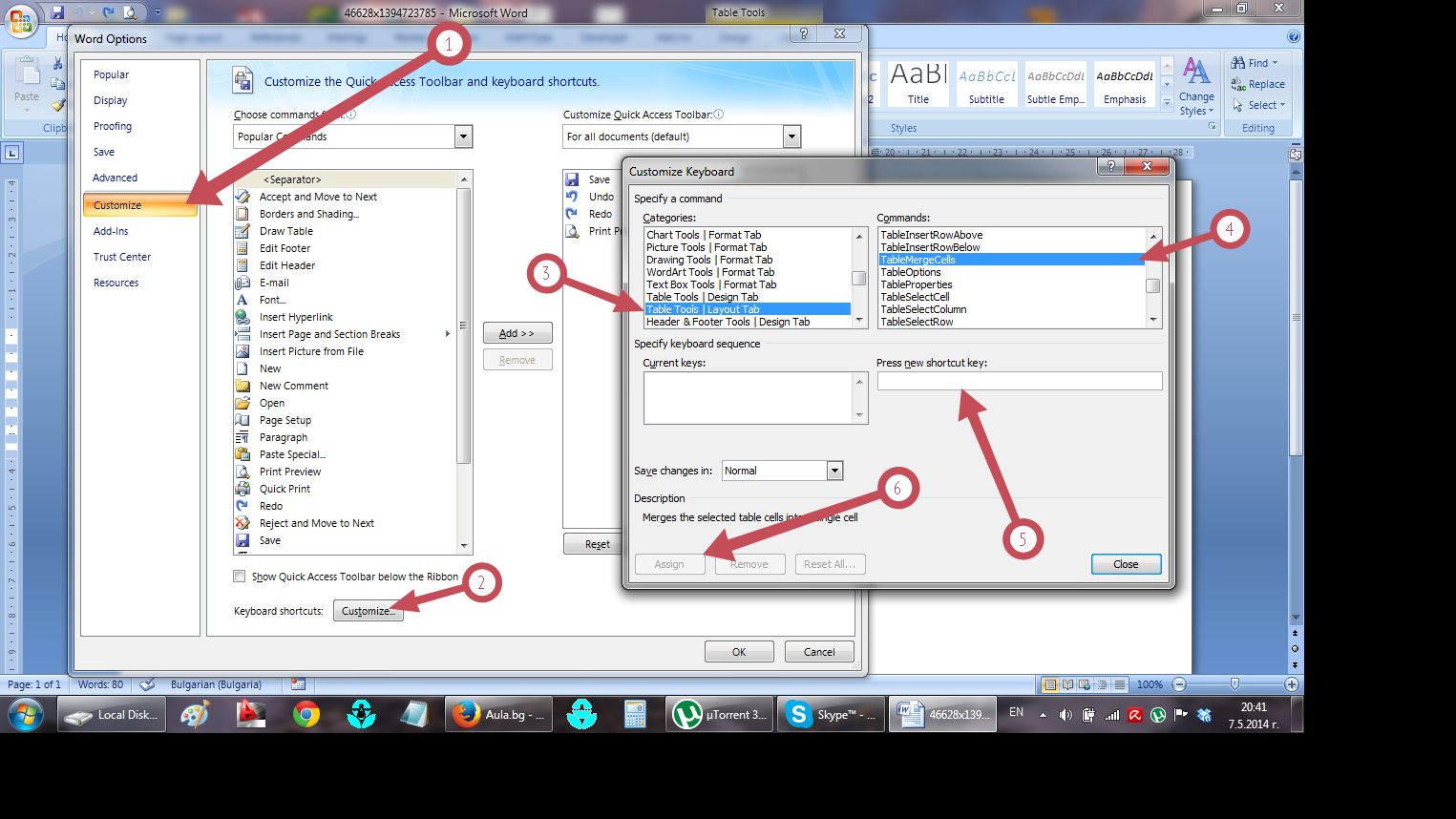The image size is (1456, 819).
Task: Click the Press new shortcut key field
Action: click(1020, 381)
